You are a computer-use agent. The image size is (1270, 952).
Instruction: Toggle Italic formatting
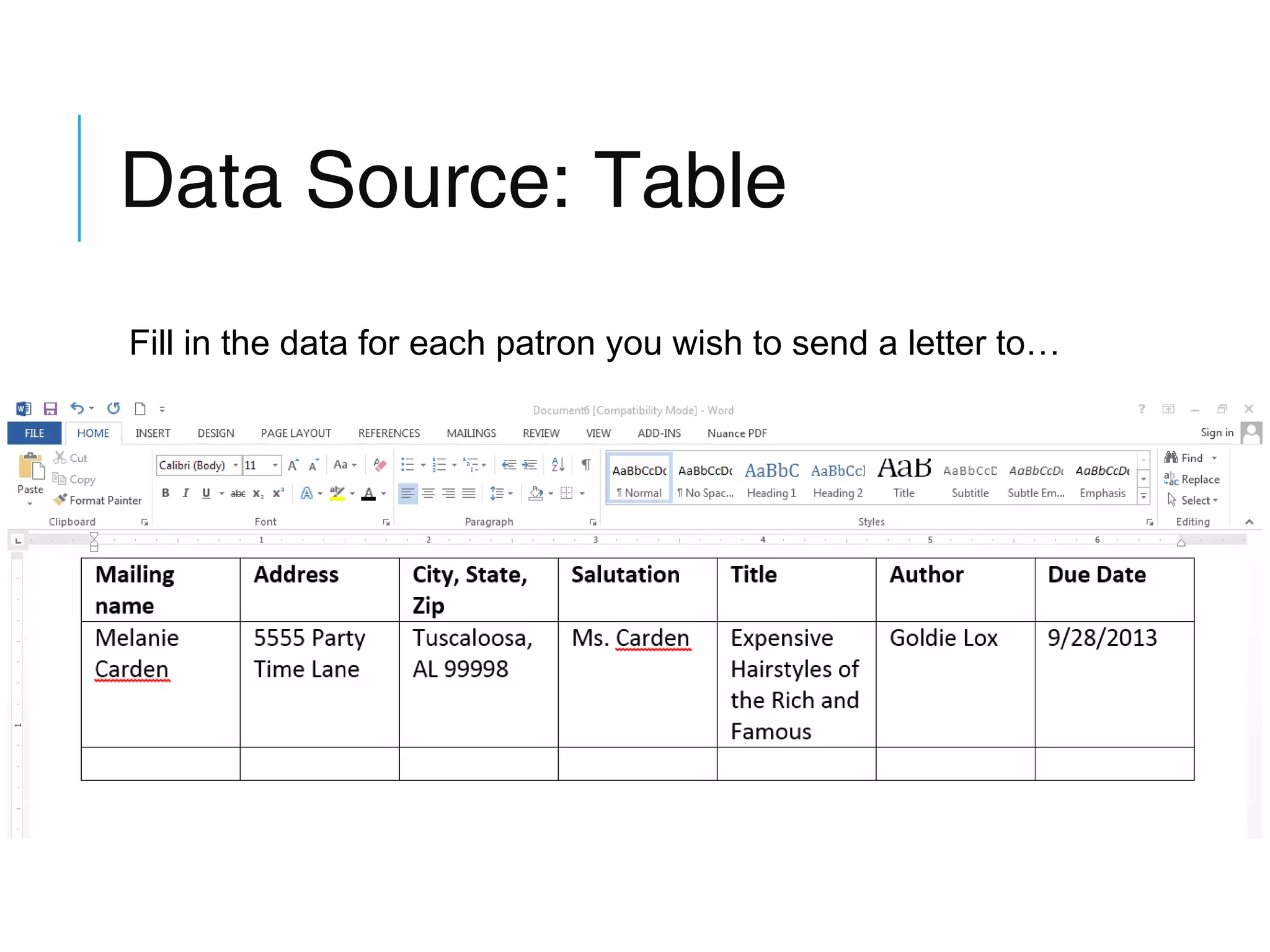[x=185, y=493]
